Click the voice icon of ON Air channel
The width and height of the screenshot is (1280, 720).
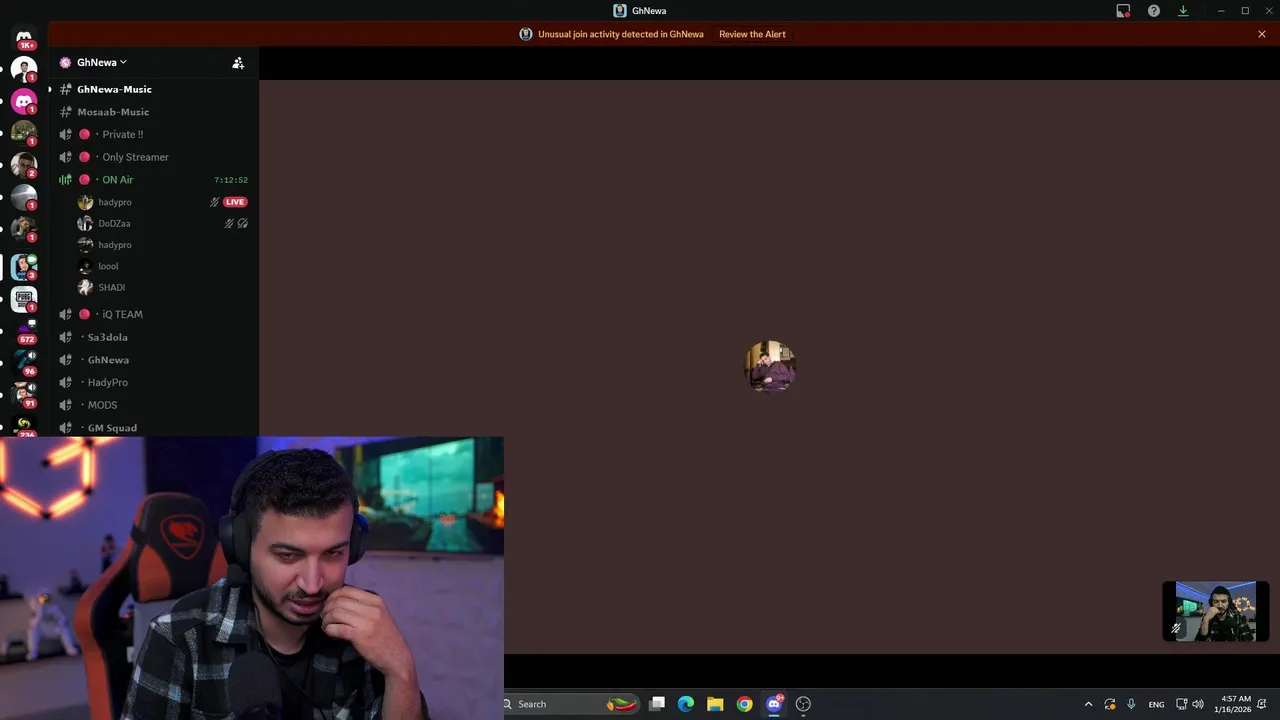coord(65,180)
